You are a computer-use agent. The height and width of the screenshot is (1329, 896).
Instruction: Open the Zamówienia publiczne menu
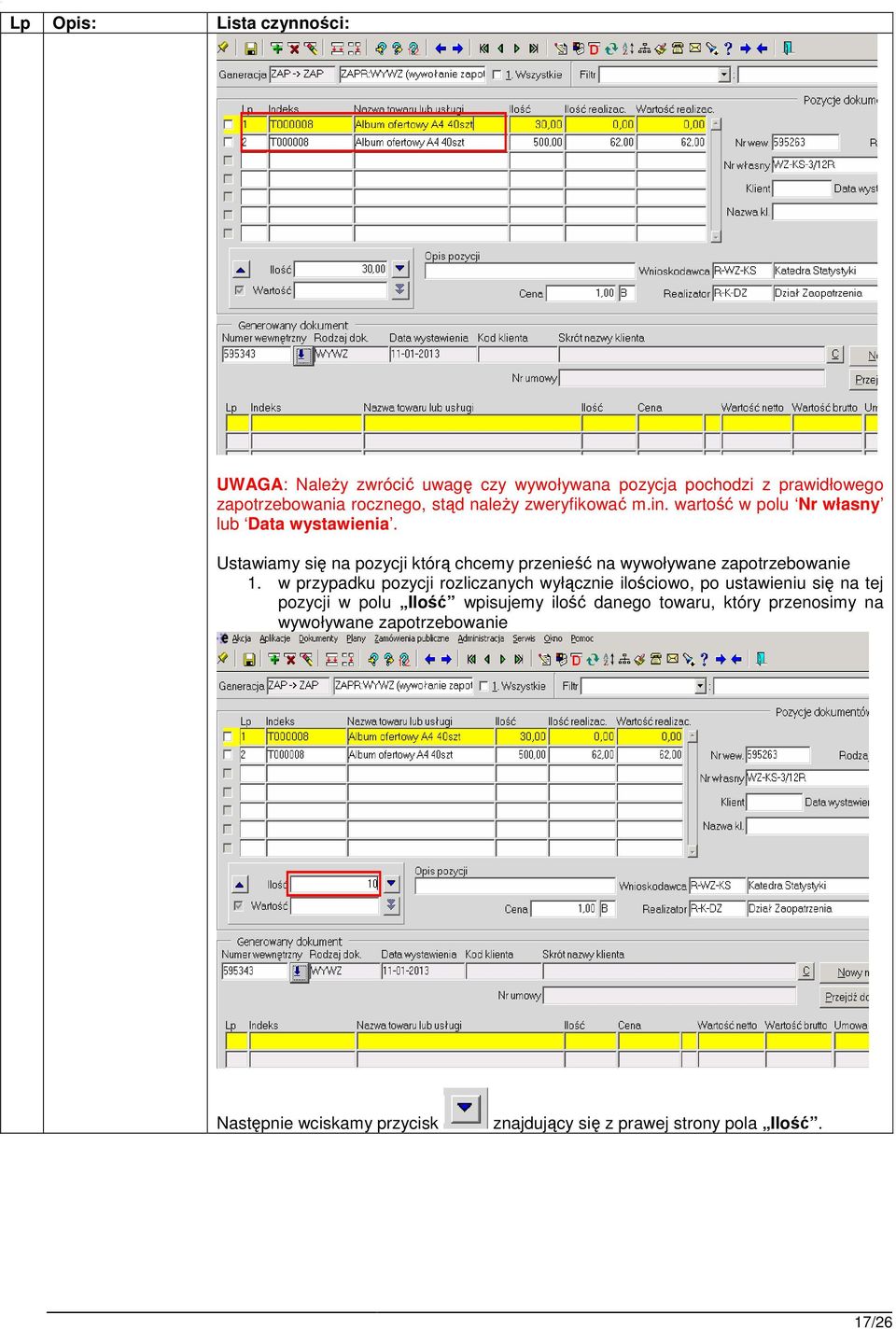coord(412,639)
